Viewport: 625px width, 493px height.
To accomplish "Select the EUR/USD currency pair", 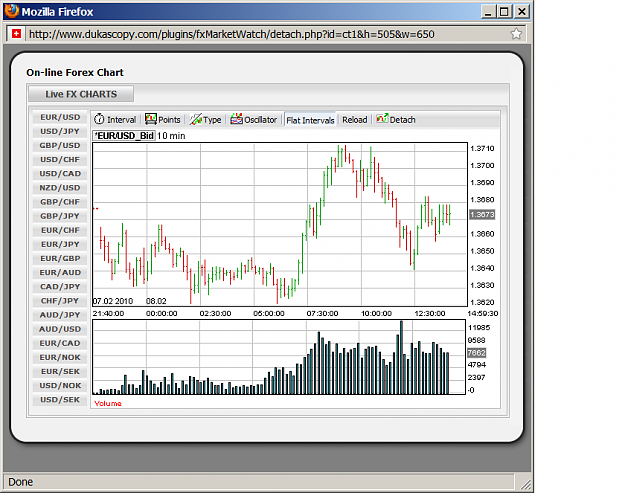I will coord(60,117).
